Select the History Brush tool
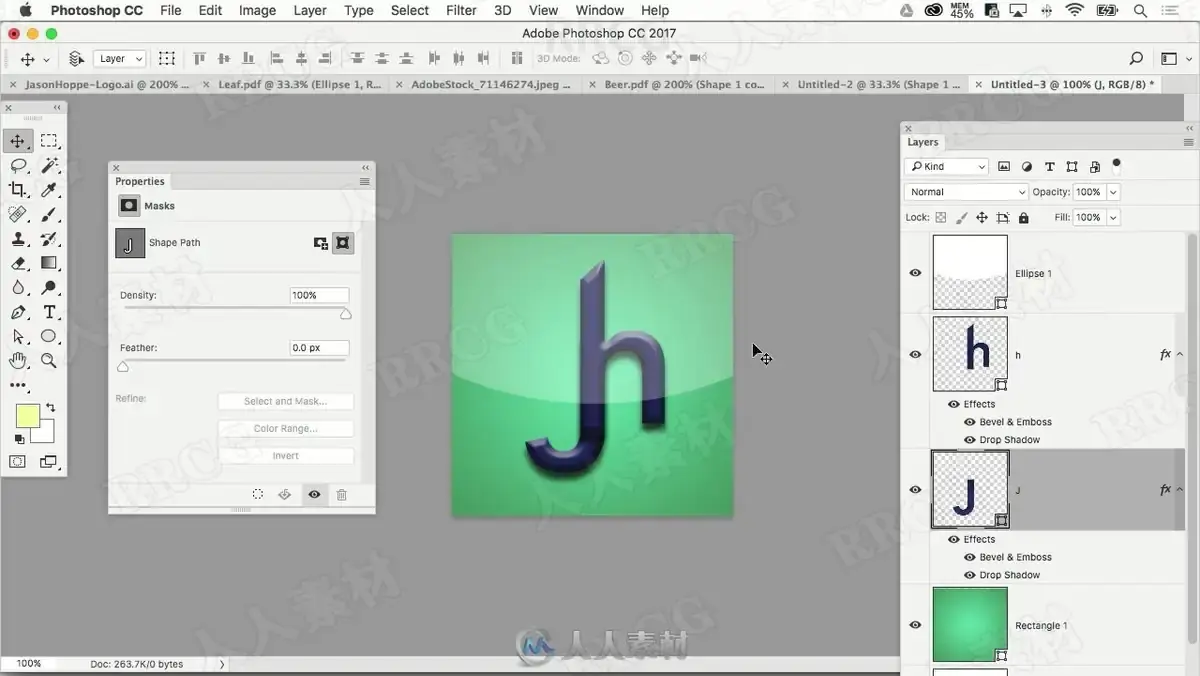1200x676 pixels. click(x=49, y=239)
